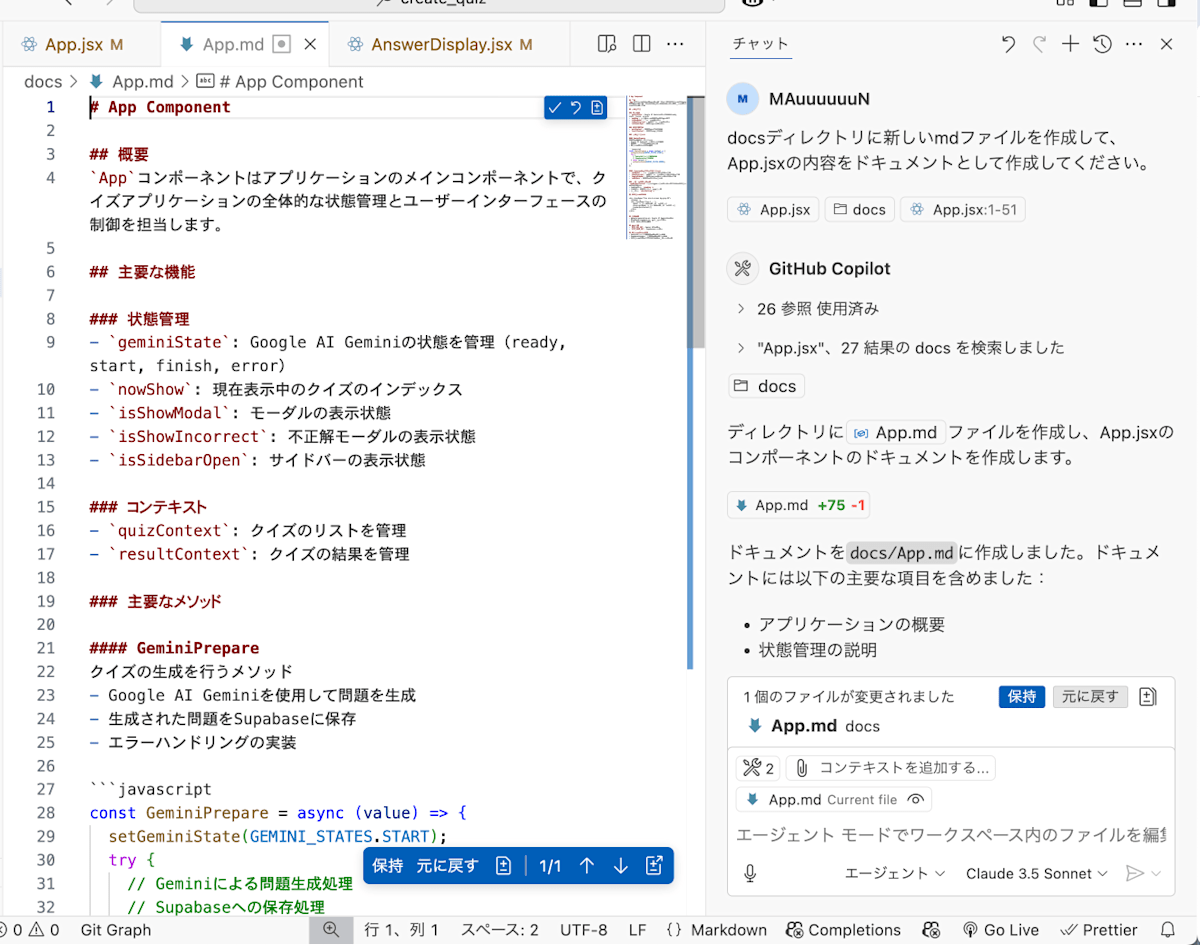Change スペース: 2 indentation setting

[x=499, y=930]
